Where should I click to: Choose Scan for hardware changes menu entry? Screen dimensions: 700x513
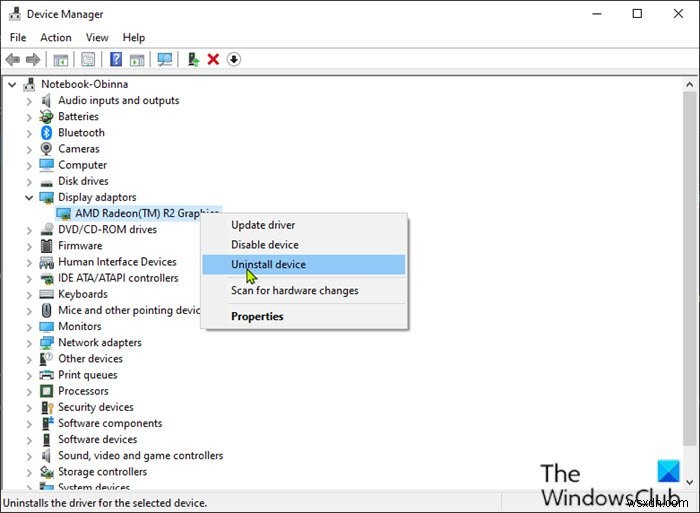(x=304, y=291)
